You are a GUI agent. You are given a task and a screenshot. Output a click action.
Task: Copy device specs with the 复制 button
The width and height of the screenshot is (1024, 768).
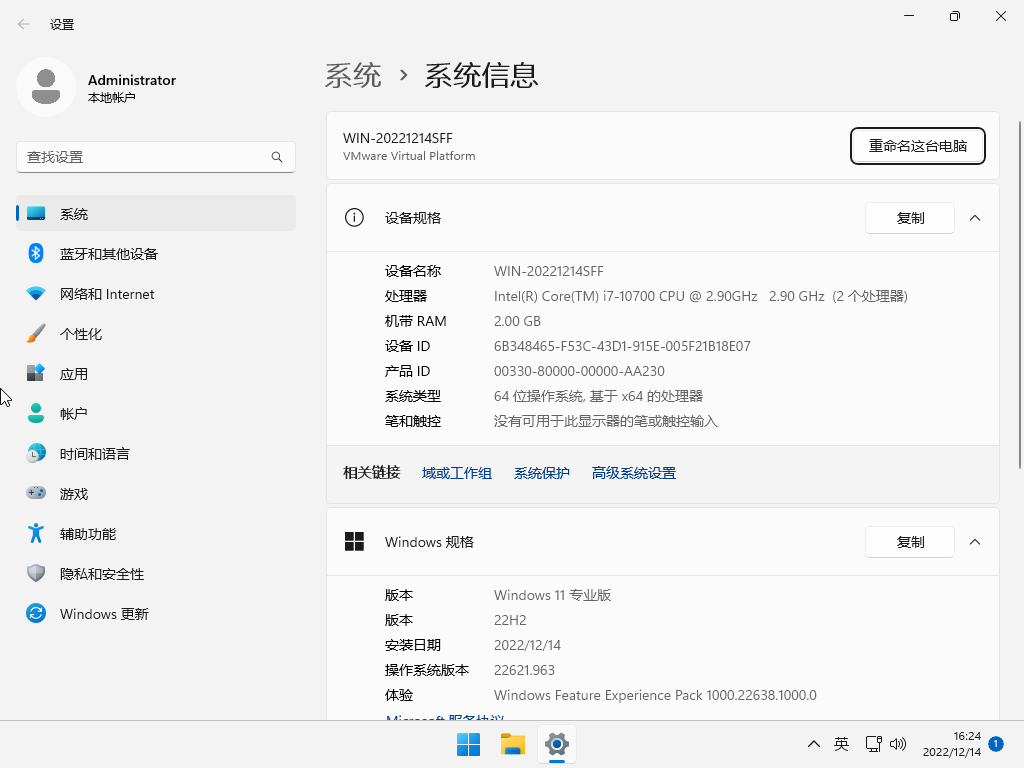coord(909,217)
